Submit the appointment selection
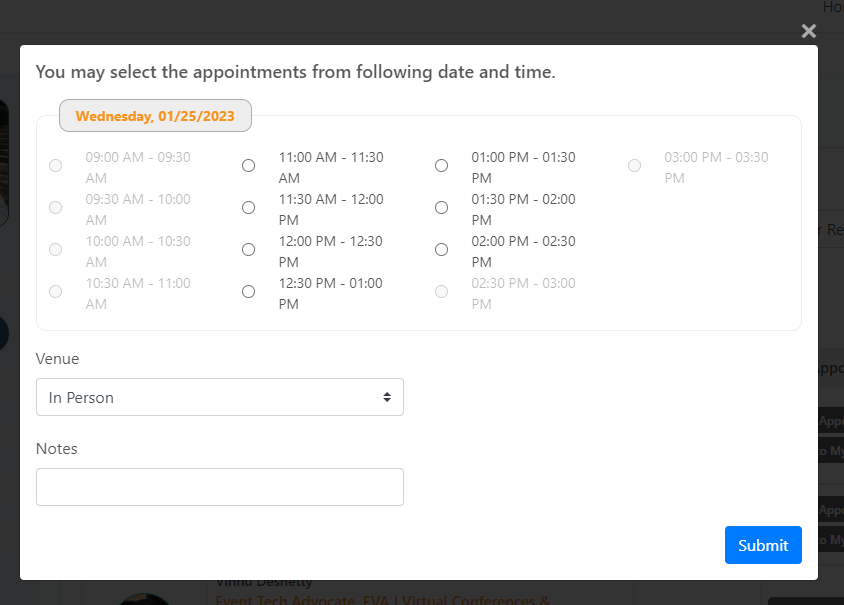The height and width of the screenshot is (605, 844). pyautogui.click(x=763, y=545)
